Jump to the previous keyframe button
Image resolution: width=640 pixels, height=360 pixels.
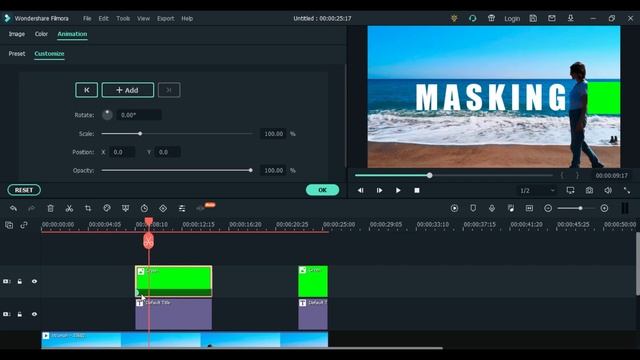point(87,90)
